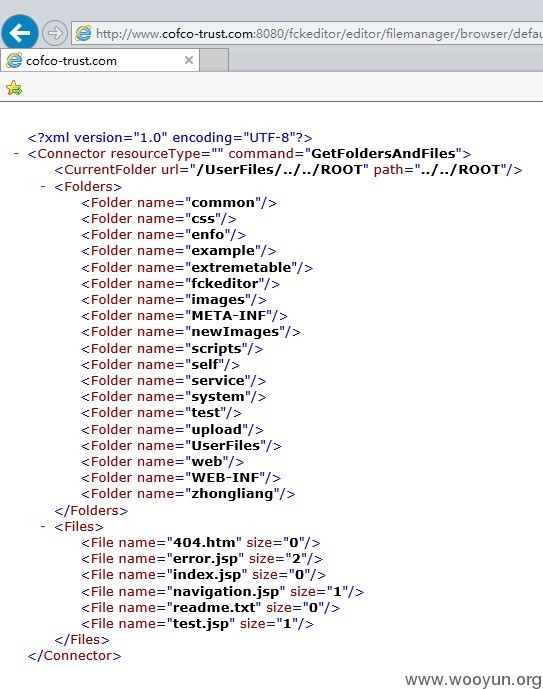This screenshot has height=689, width=543.
Task: Click the folder entry named fckeditor
Action: pos(181,283)
